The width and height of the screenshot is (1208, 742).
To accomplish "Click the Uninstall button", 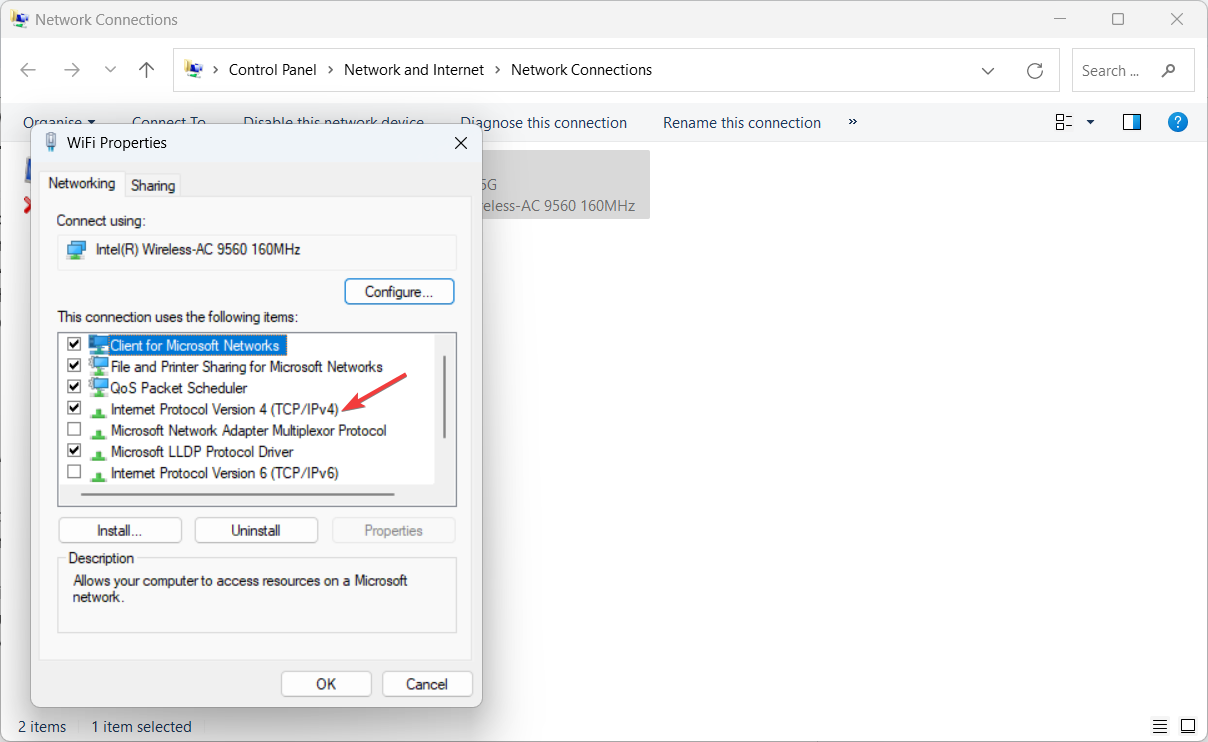I will coord(256,531).
